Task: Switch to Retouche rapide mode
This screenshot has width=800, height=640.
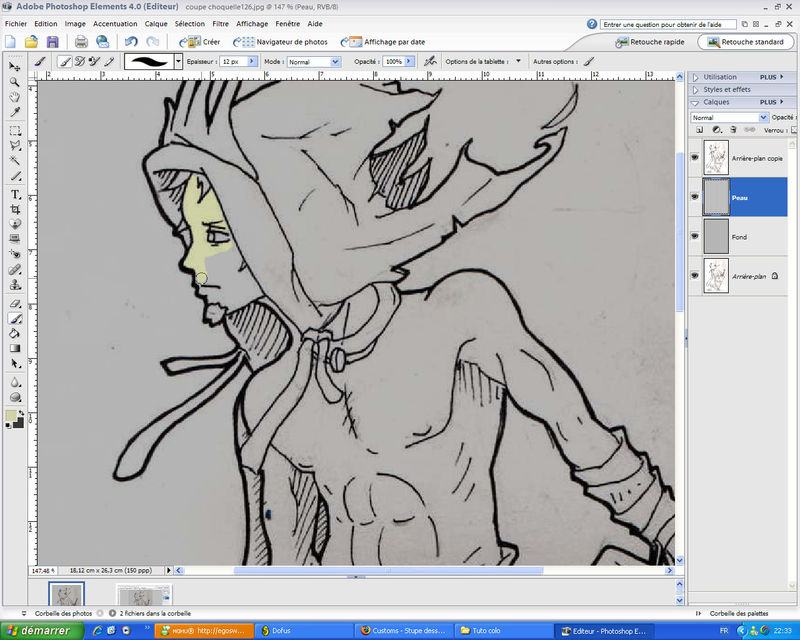Action: tap(649, 42)
